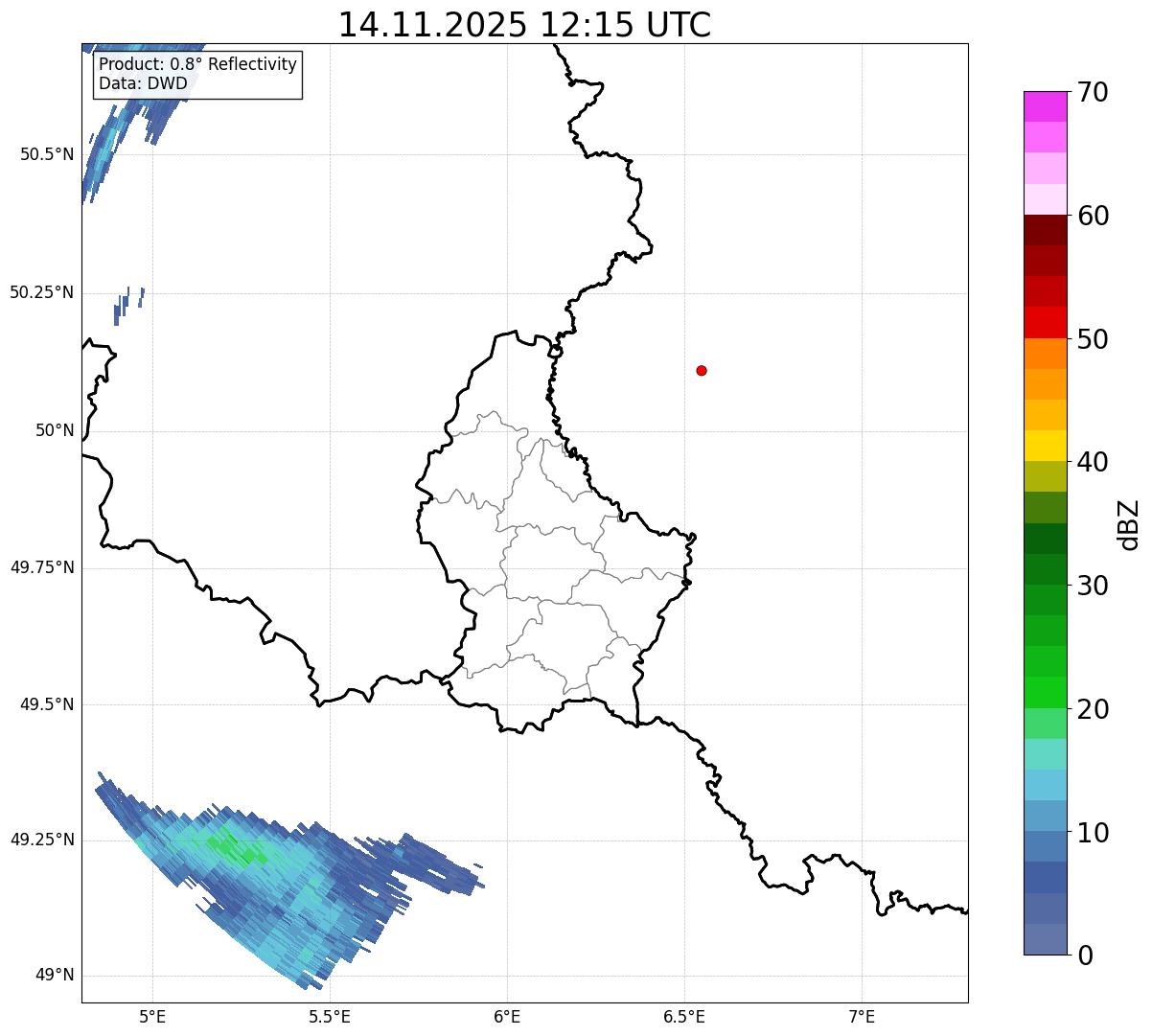Click the bright red colorbar segment just above 50

pyautogui.click(x=1045, y=323)
